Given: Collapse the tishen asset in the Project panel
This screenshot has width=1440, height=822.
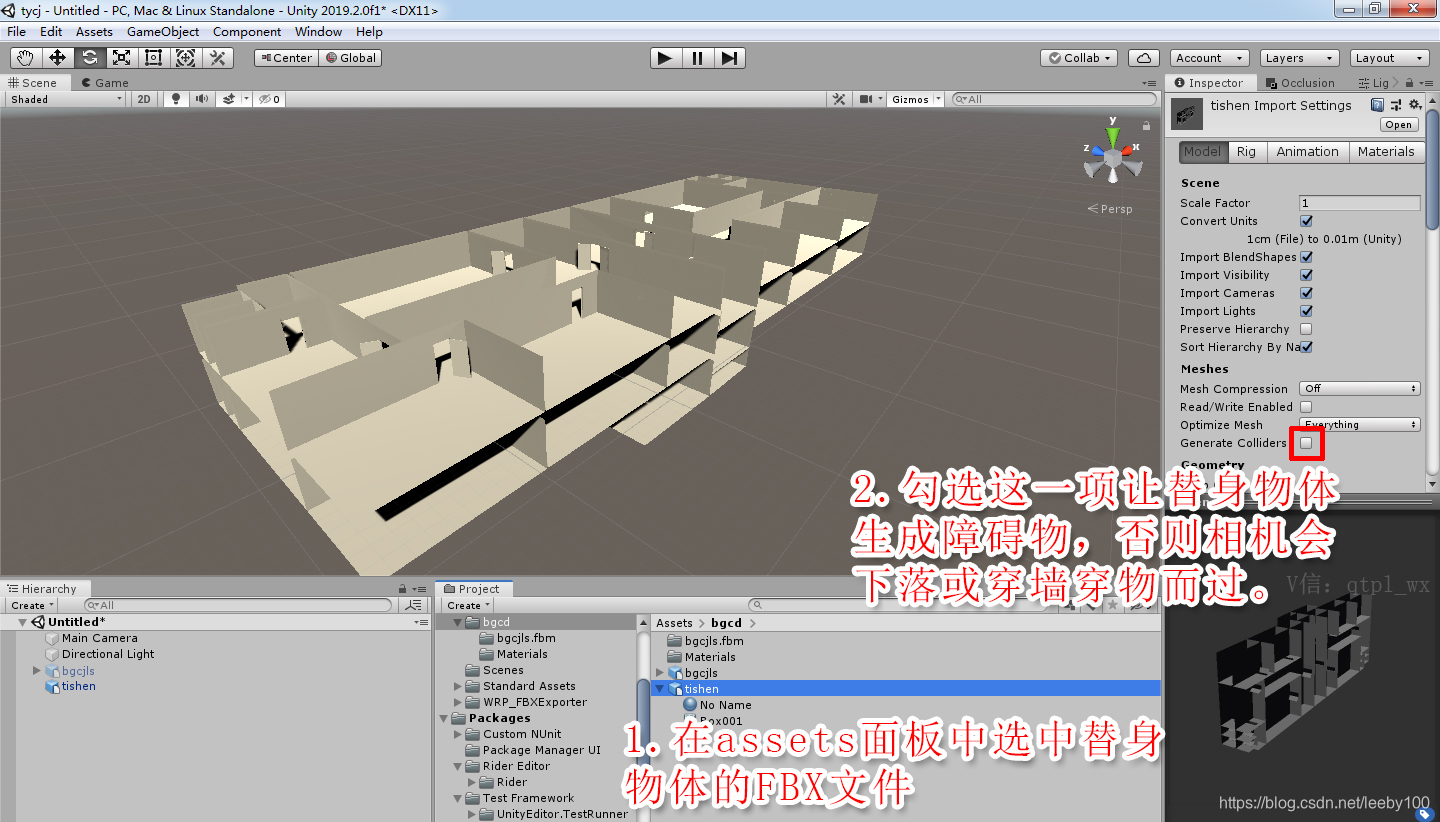Looking at the screenshot, I should point(658,689).
